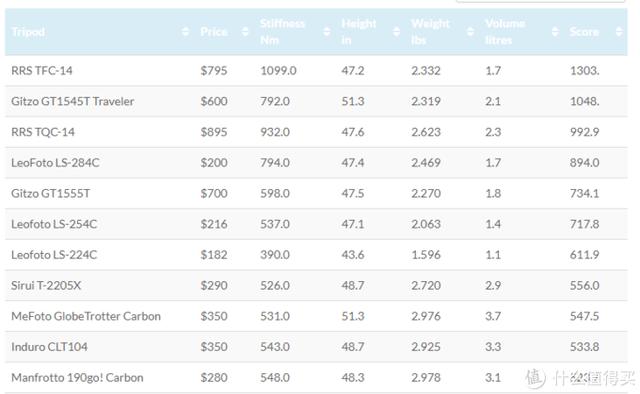This screenshot has width=640, height=394.
Task: Click the 717.8 score value
Action: pos(584,224)
